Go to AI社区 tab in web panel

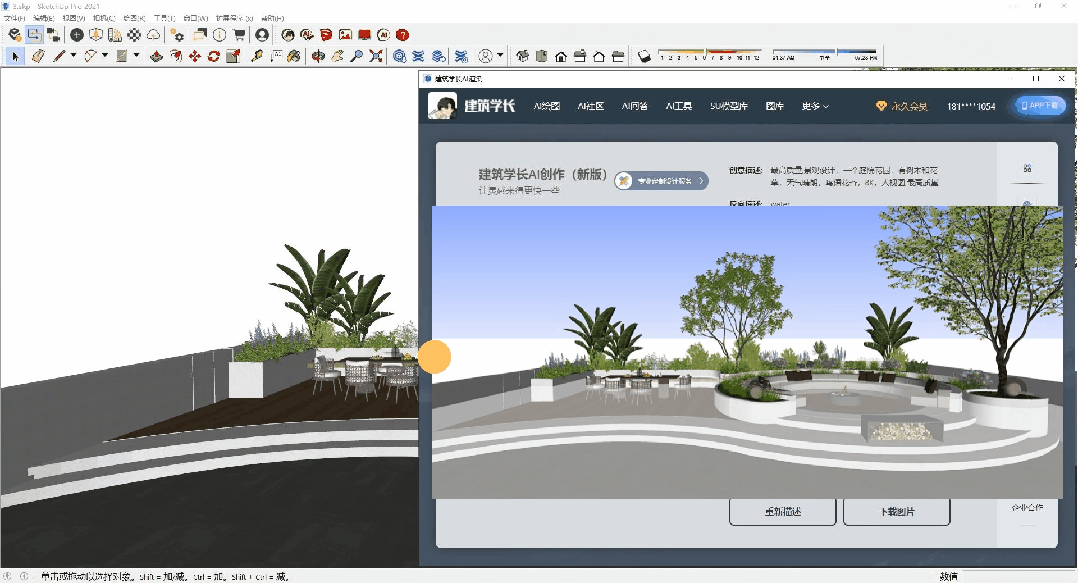[591, 107]
